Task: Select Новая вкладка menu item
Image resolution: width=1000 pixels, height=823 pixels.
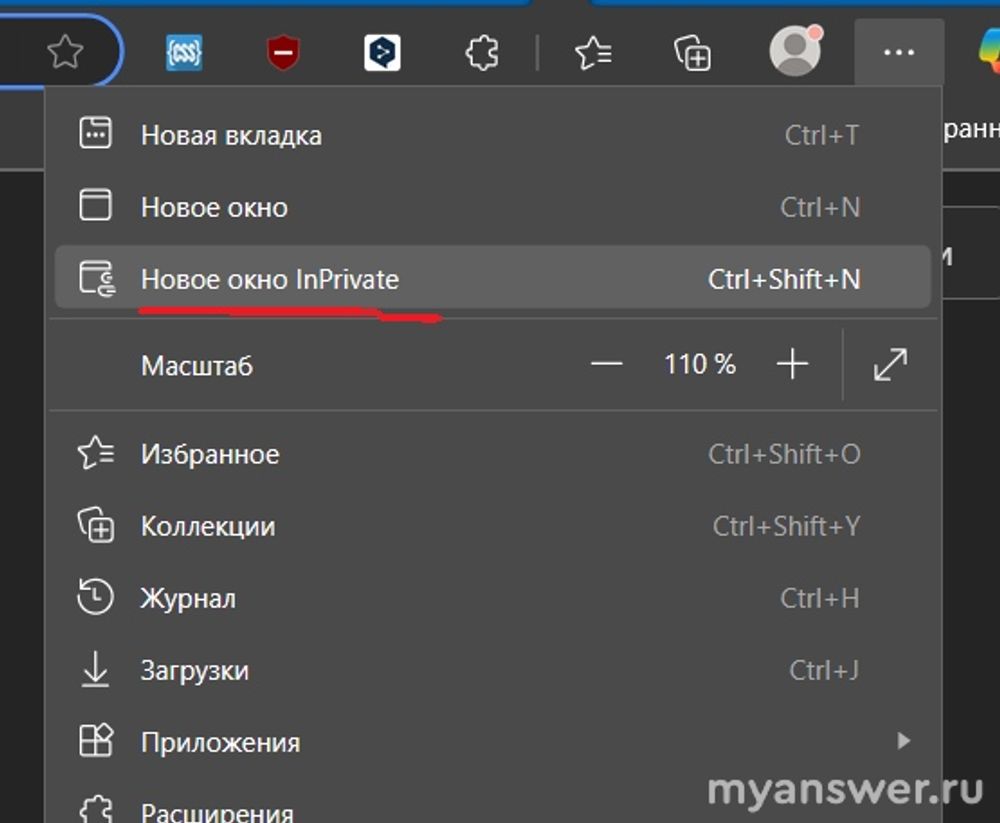Action: [231, 135]
